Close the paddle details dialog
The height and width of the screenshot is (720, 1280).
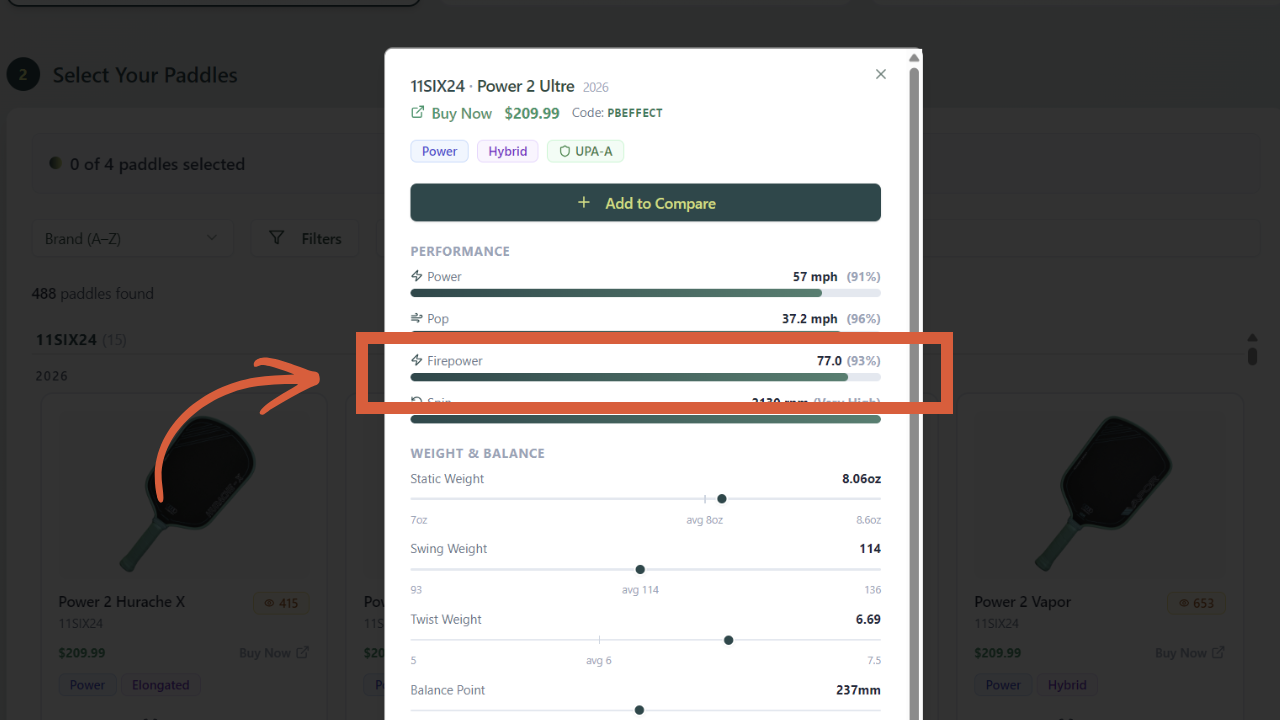(881, 74)
